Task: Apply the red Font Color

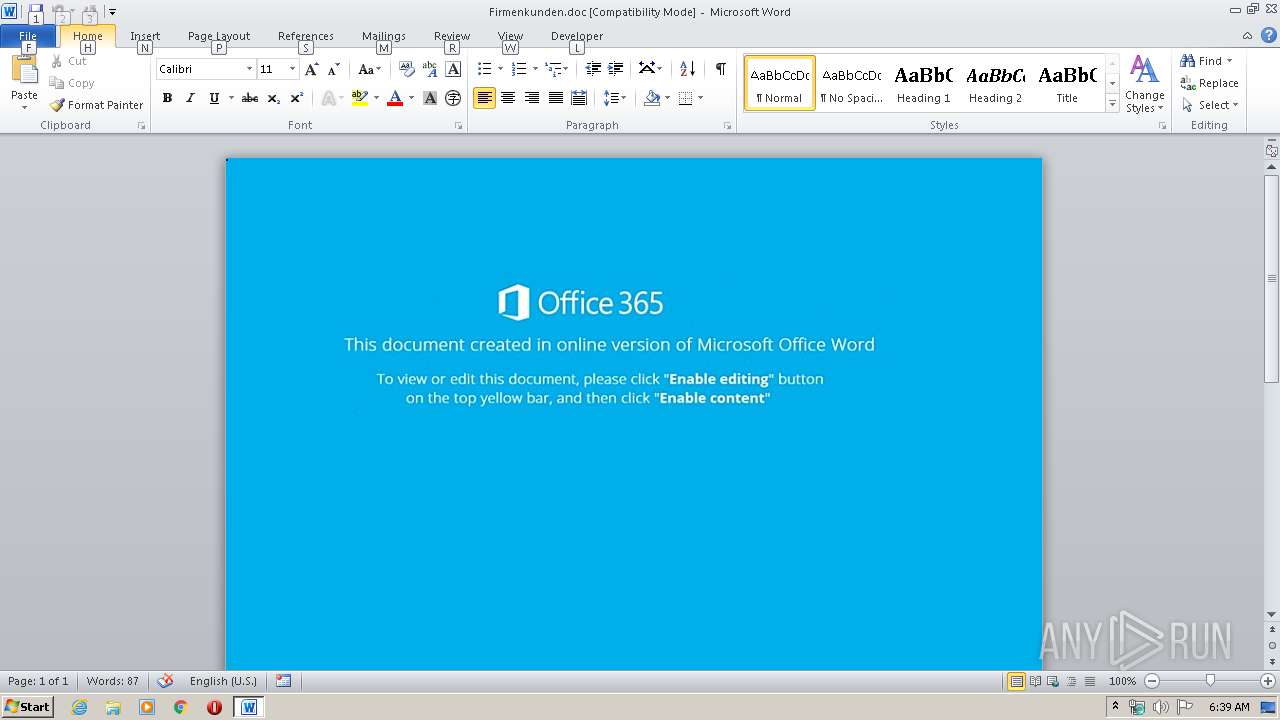Action: pos(395,98)
